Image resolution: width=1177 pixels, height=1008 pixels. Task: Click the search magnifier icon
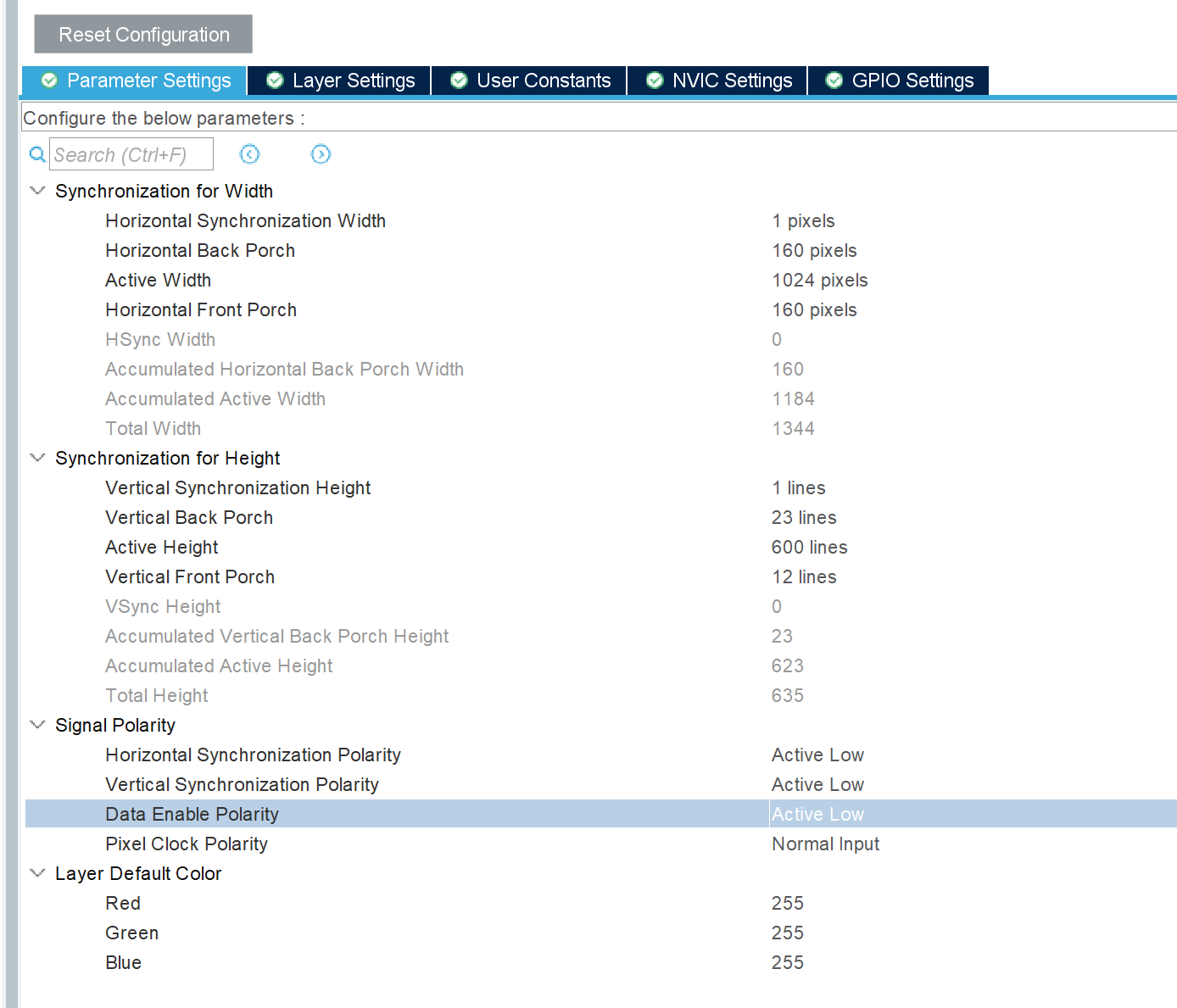pyautogui.click(x=36, y=154)
